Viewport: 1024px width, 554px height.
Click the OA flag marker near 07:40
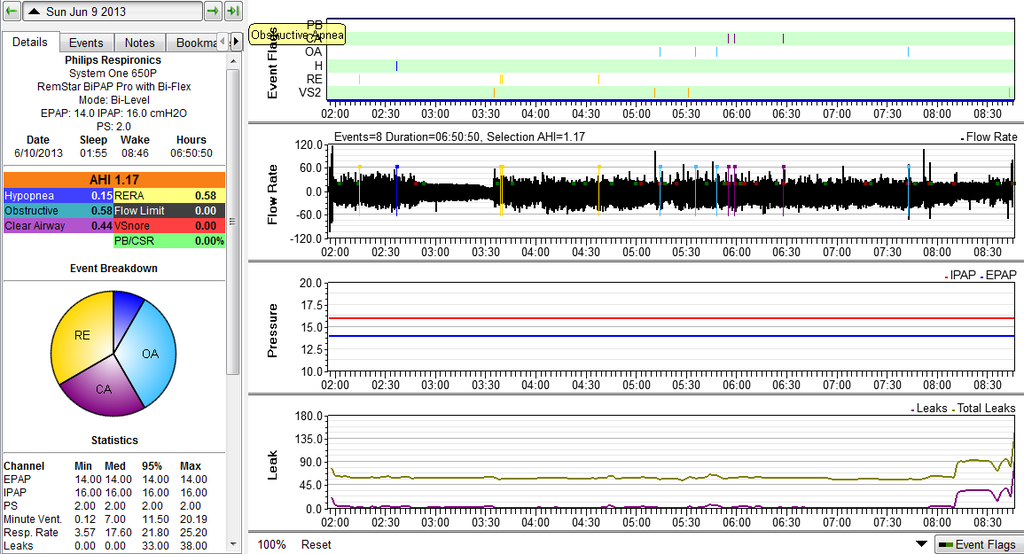click(x=908, y=52)
